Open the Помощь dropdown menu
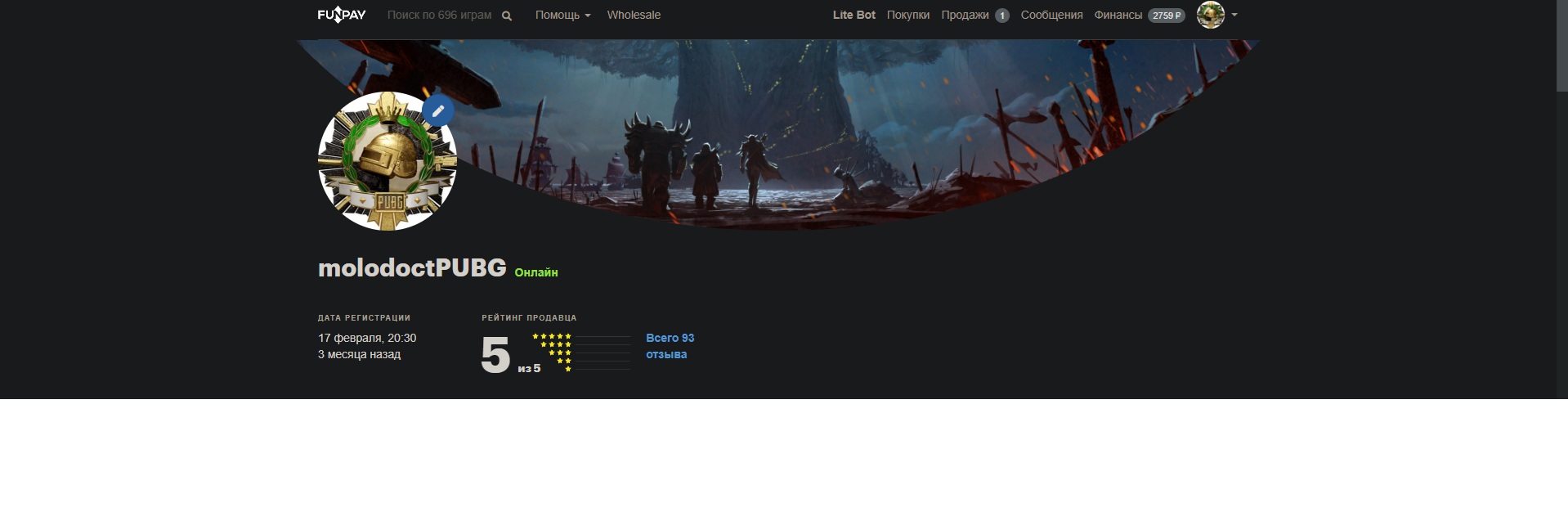Viewport: 1568px width, 530px height. (x=562, y=15)
